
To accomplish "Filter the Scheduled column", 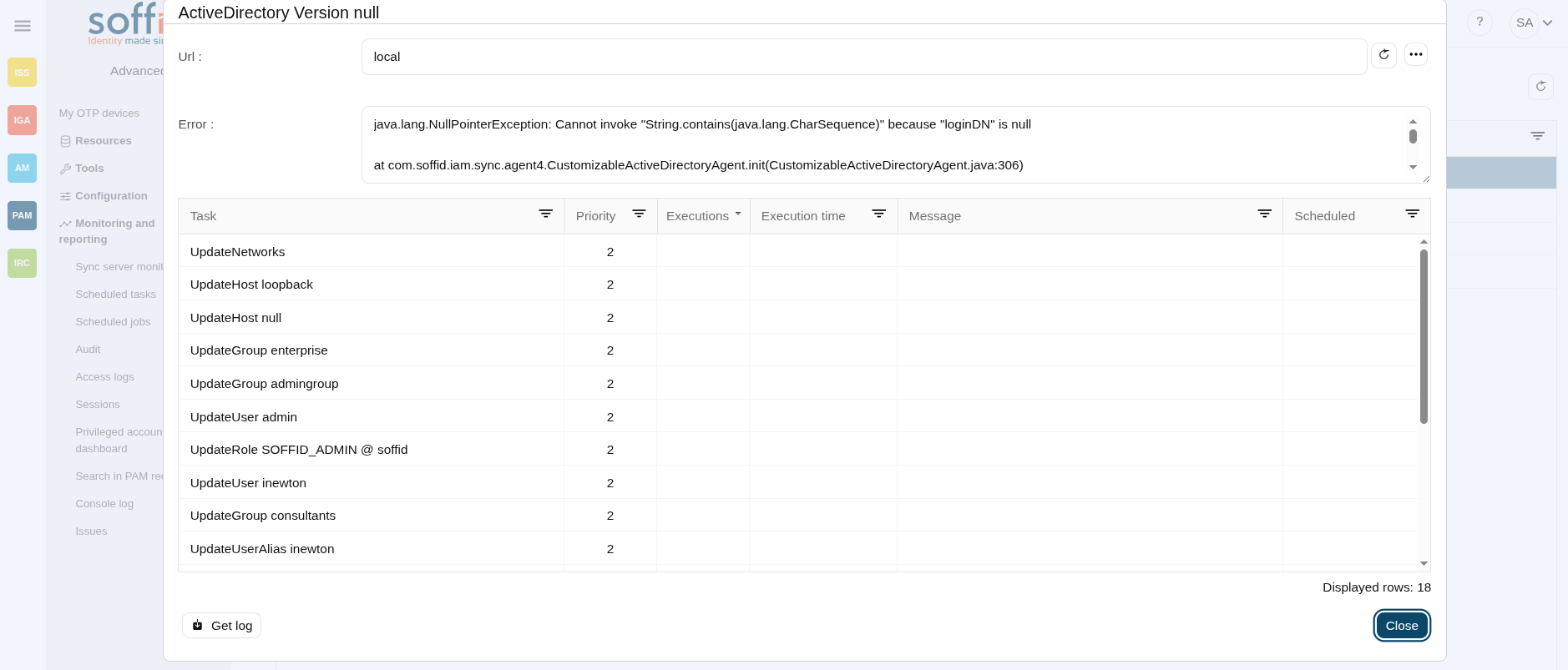I will point(1413,214).
